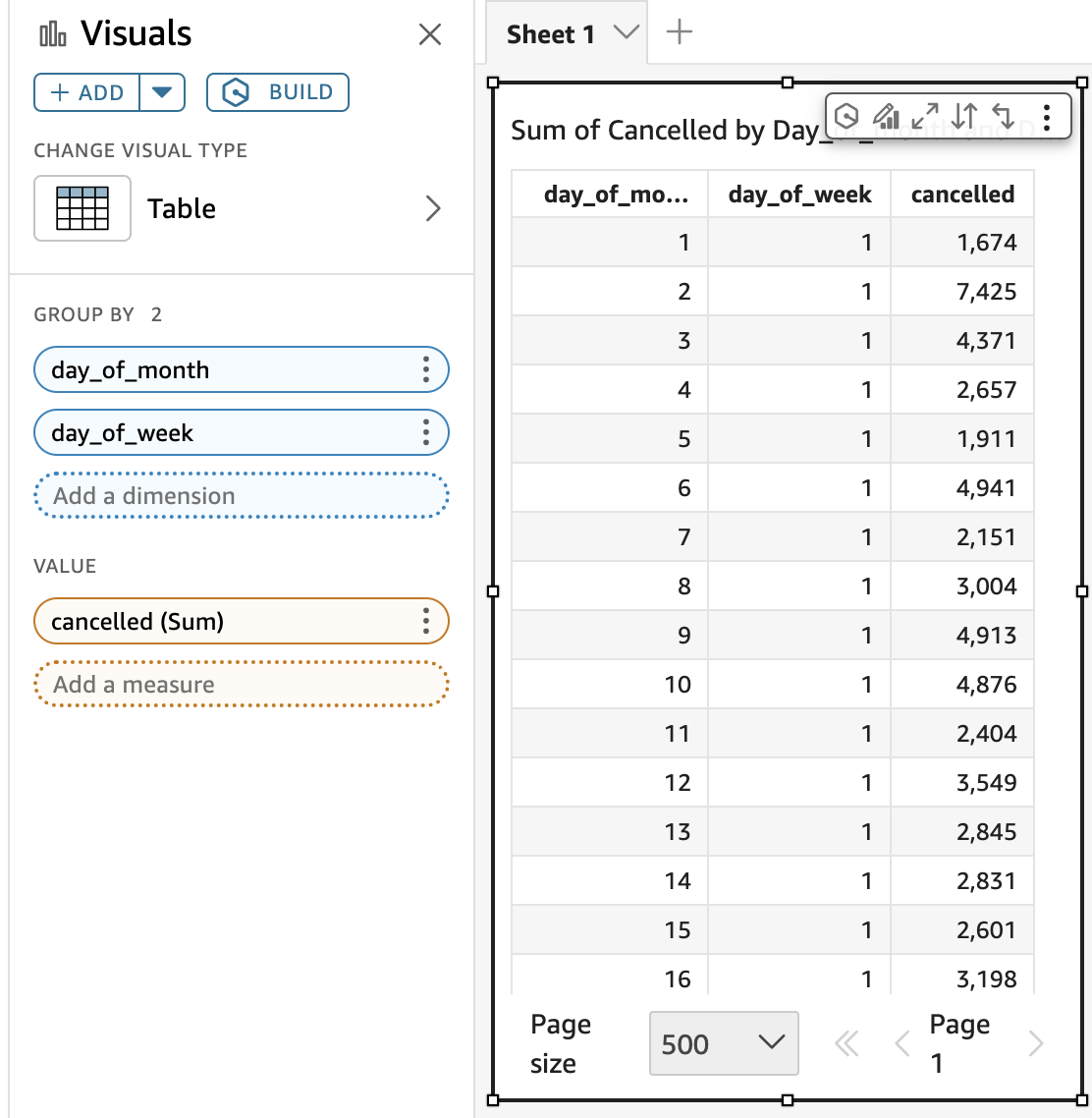1092x1118 pixels.
Task: Expand the ADD button dropdown arrow
Action: click(x=162, y=92)
